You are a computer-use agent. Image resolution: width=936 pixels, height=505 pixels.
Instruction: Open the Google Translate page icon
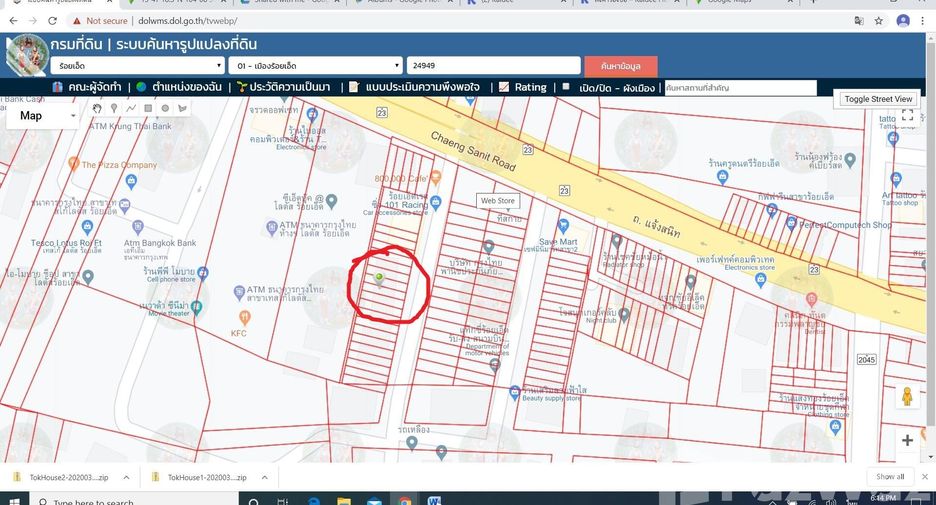pyautogui.click(x=858, y=21)
